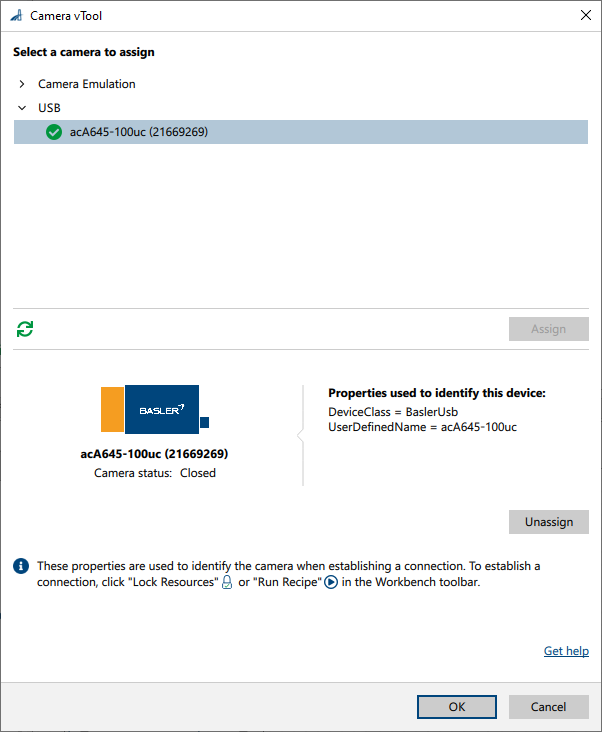The height and width of the screenshot is (732, 602).
Task: Click the 'Properties used to identify this device' heading
Action: point(437,393)
